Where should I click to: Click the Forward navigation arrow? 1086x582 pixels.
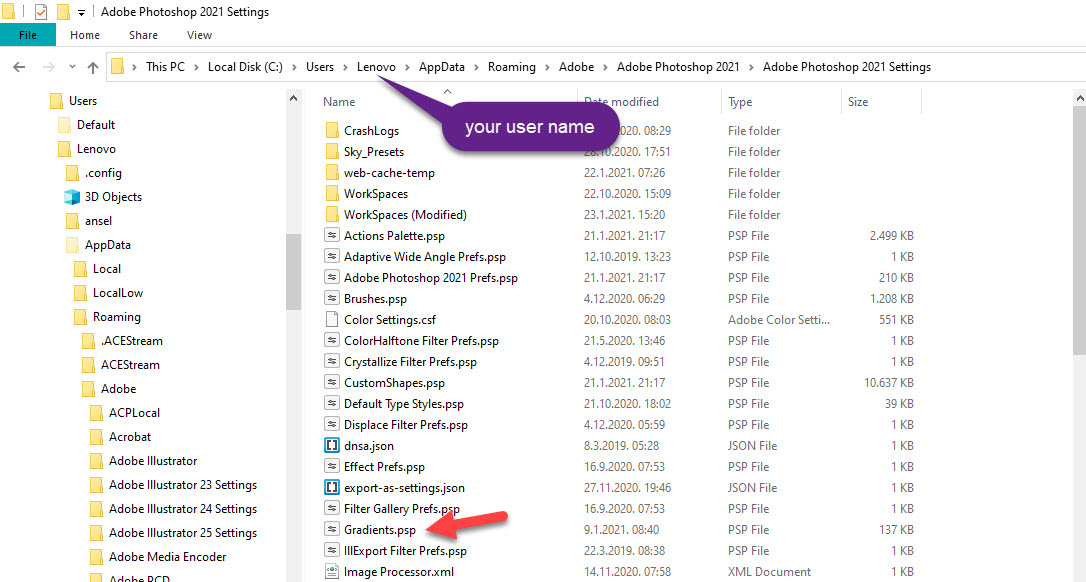(48, 67)
